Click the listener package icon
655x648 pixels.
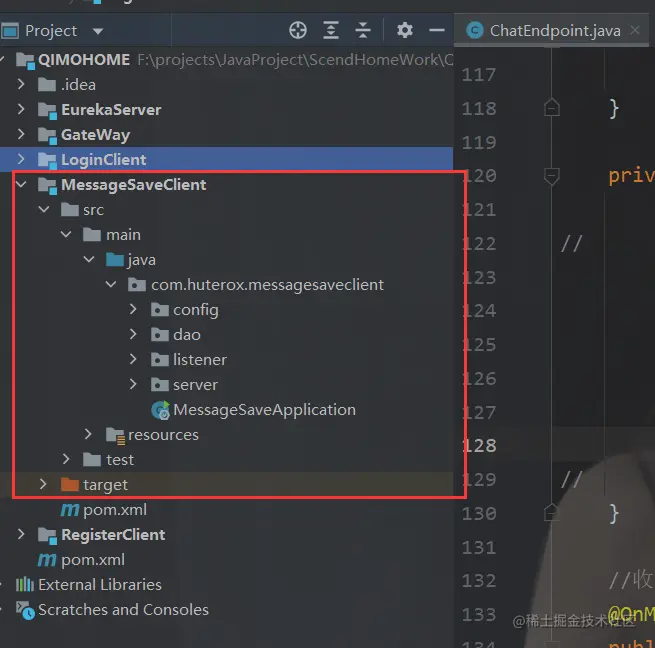point(160,360)
